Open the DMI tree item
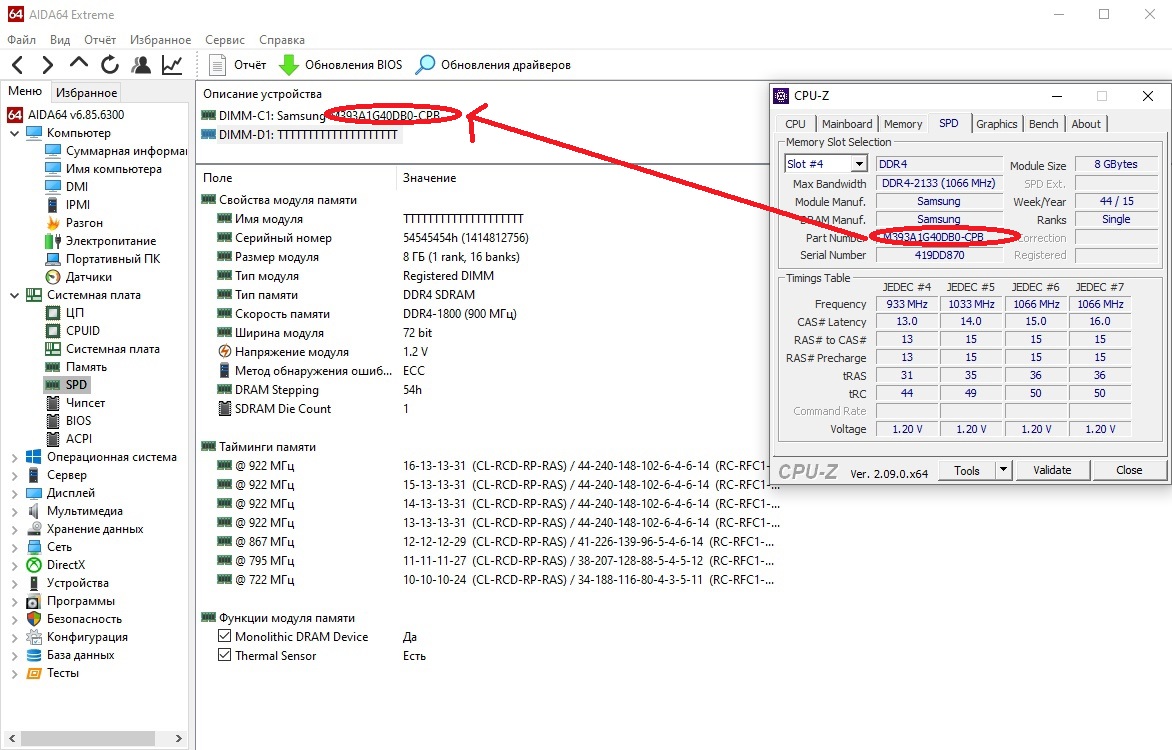Viewport: 1172px width, 750px height. coord(67,187)
